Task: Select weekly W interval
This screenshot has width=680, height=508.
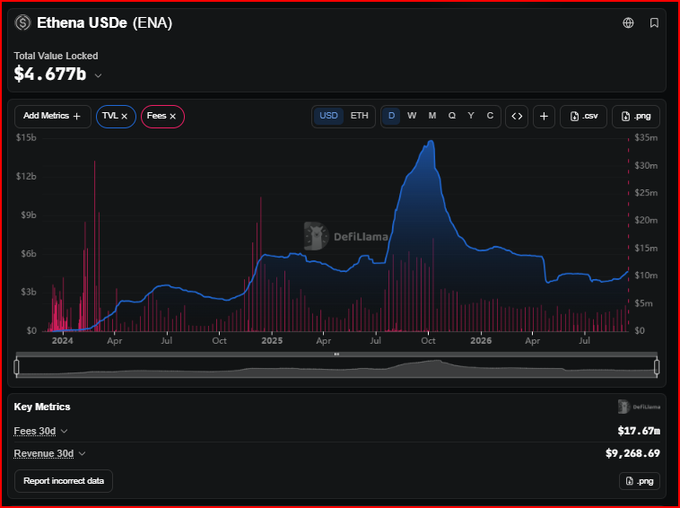Action: (x=412, y=116)
